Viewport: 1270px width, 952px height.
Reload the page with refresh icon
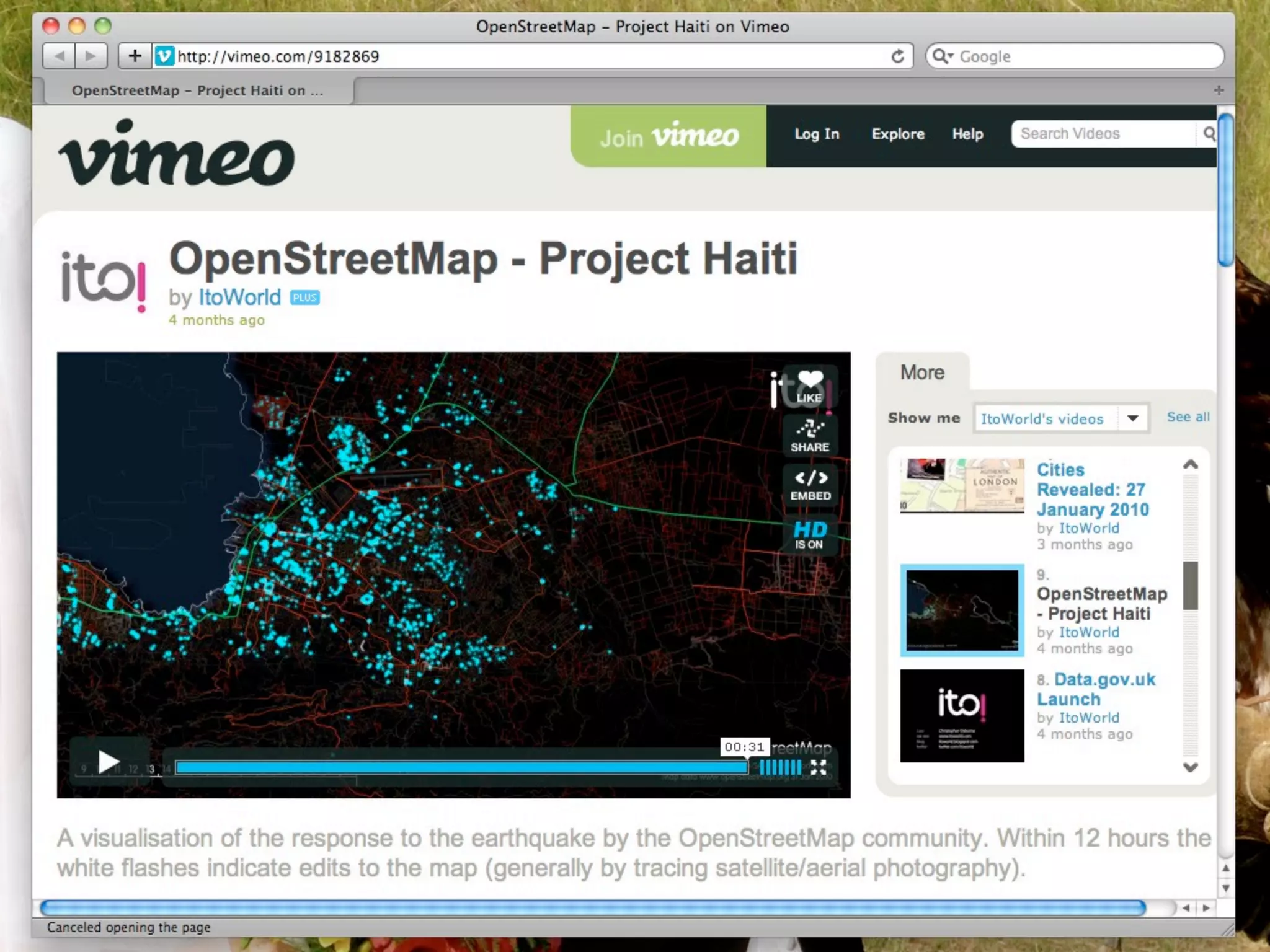point(897,56)
